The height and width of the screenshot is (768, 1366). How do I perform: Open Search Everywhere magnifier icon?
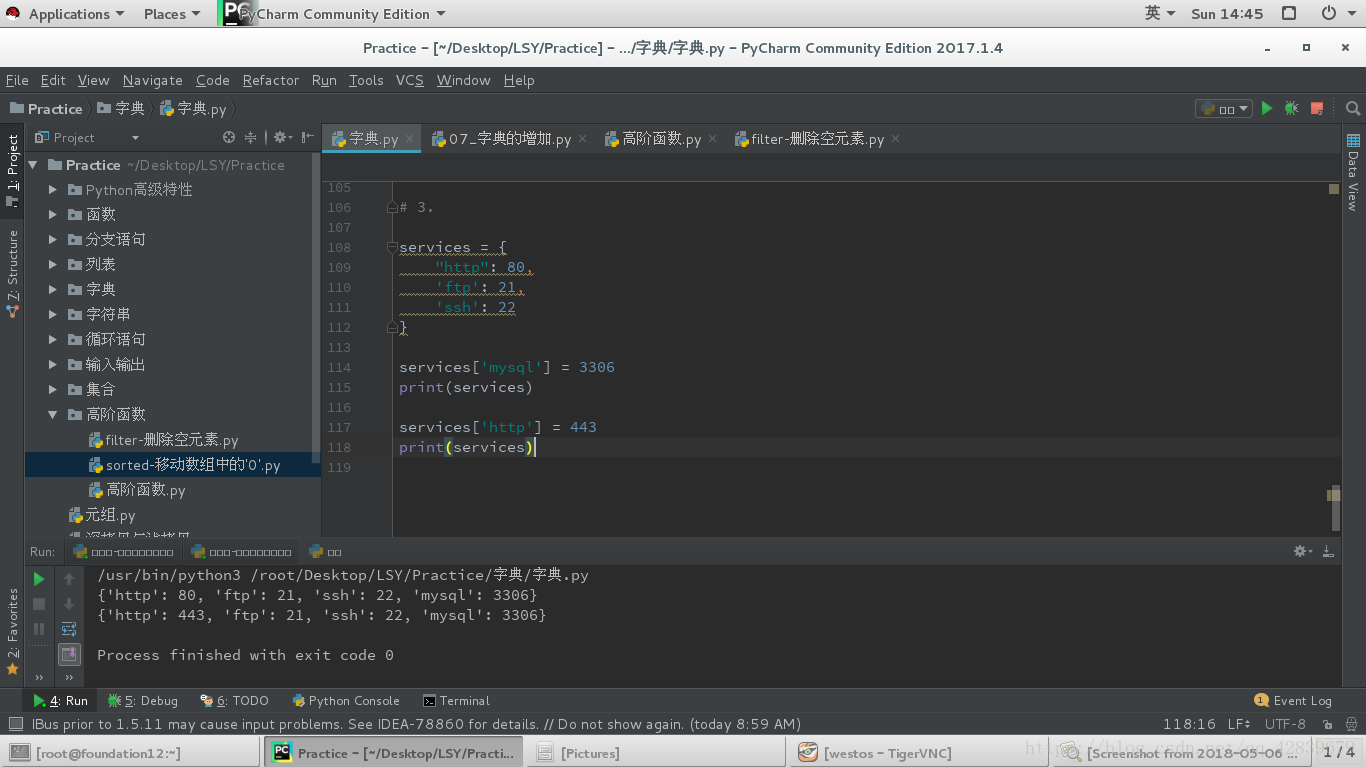[1353, 108]
